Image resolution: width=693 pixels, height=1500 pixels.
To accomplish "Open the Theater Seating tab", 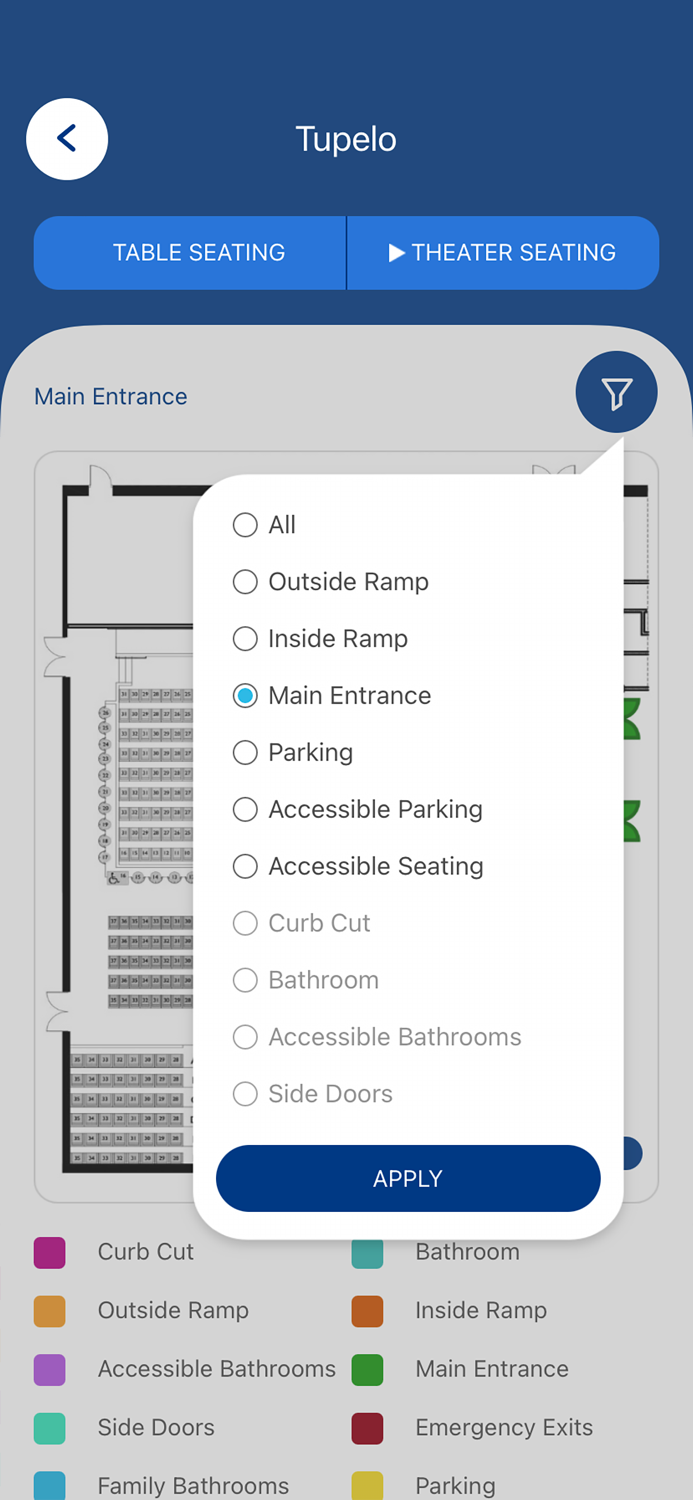I will pyautogui.click(x=502, y=252).
